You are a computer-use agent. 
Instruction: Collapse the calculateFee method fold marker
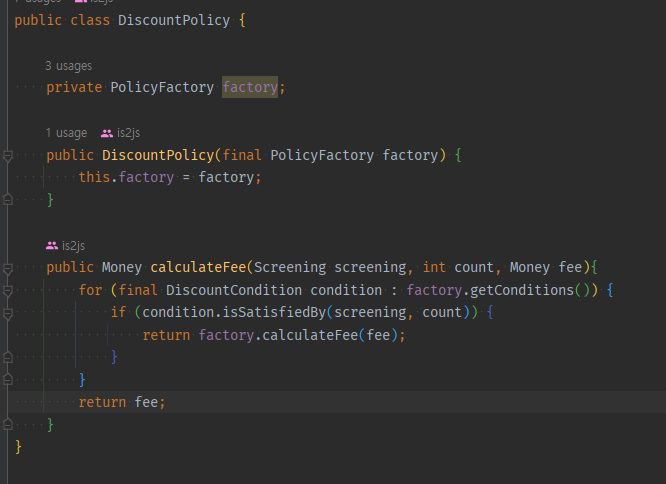[7, 269]
